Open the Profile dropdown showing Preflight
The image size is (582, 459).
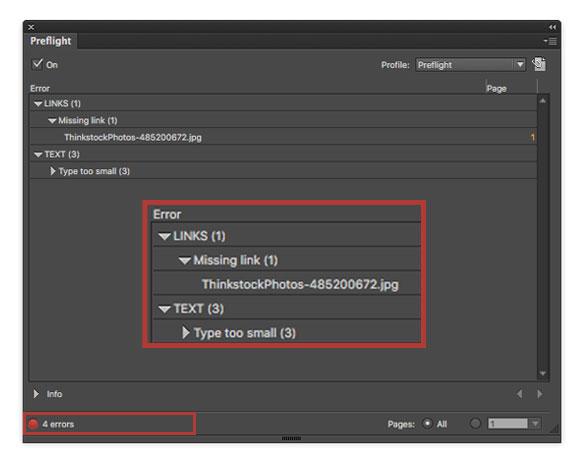pyautogui.click(x=470, y=65)
